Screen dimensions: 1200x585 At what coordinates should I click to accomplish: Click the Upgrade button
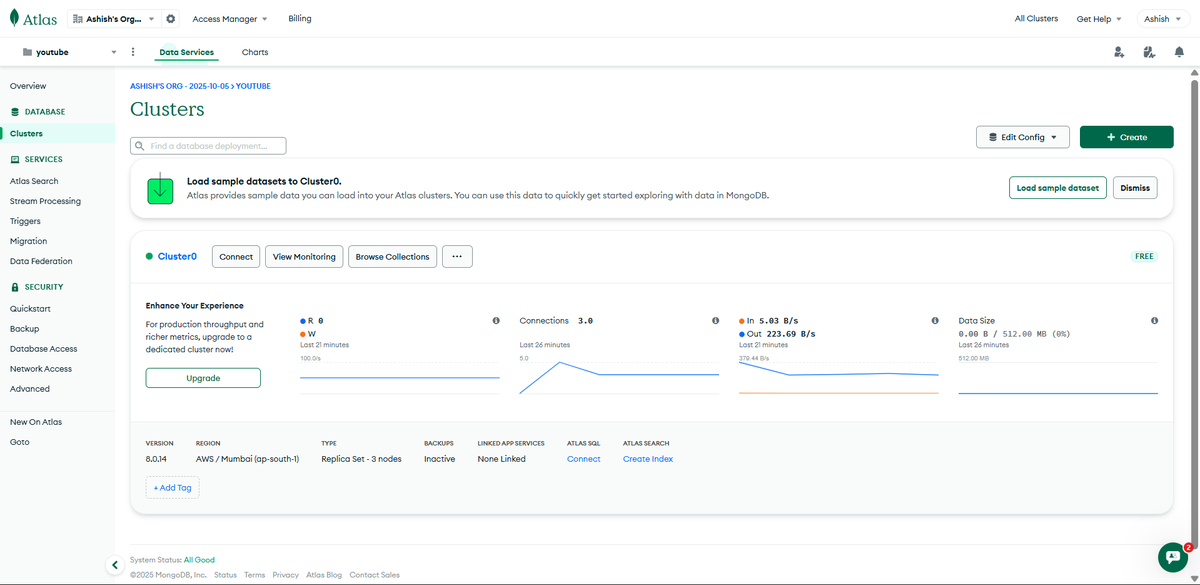tap(203, 378)
